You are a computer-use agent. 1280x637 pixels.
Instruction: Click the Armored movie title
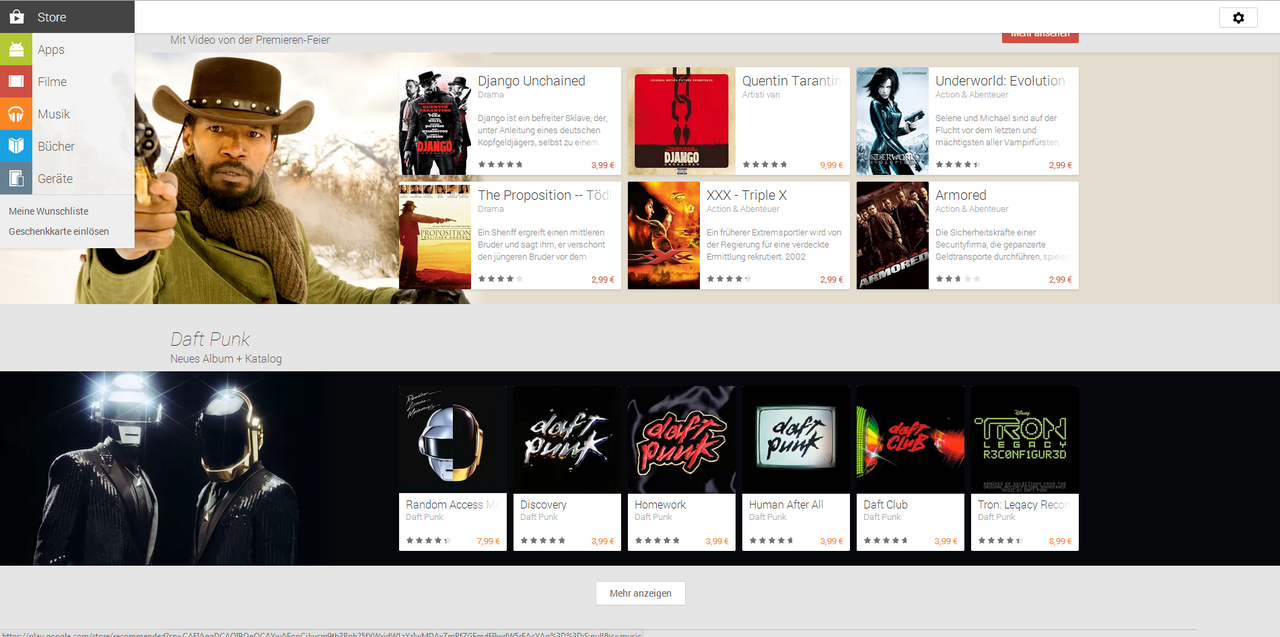[x=961, y=195]
